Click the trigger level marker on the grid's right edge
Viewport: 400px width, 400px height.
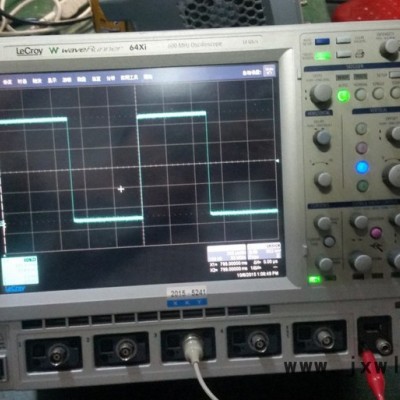(277, 161)
